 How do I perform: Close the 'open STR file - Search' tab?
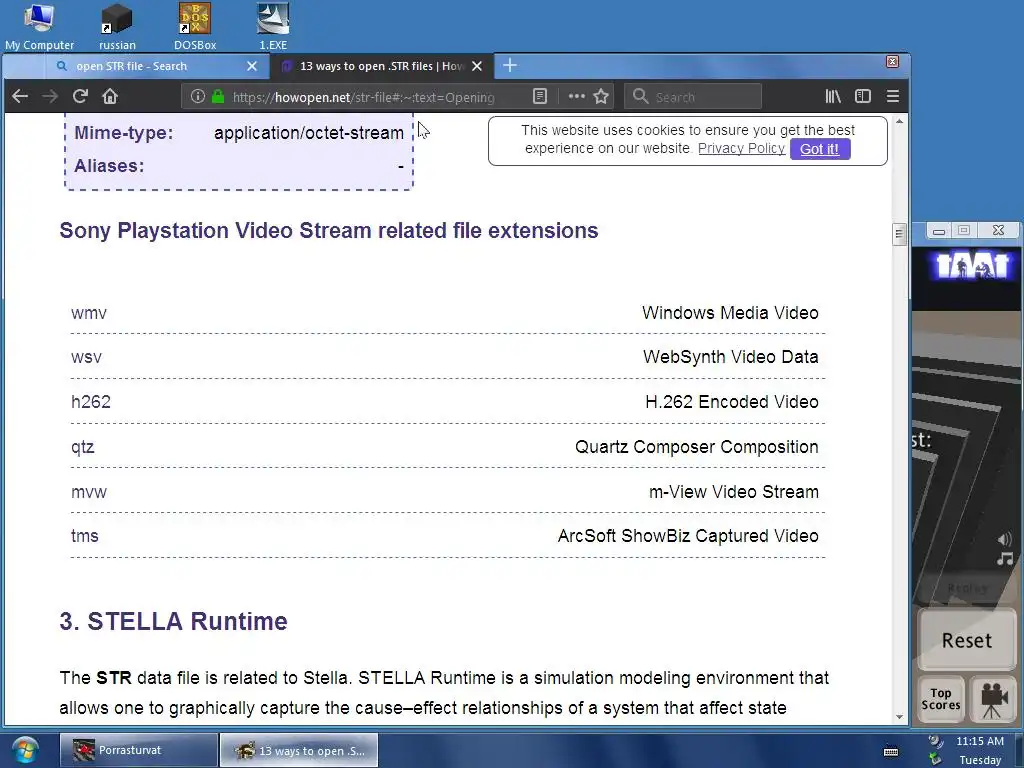click(252, 66)
